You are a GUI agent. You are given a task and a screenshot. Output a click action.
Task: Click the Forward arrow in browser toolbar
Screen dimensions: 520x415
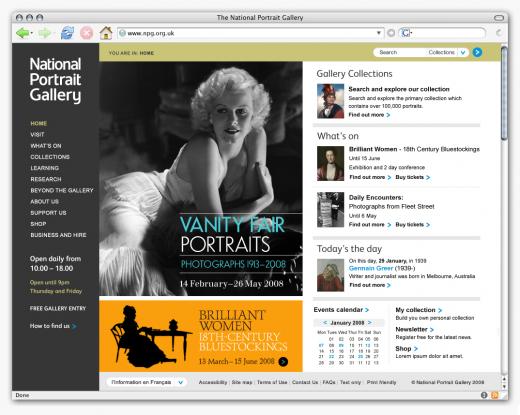point(44,33)
